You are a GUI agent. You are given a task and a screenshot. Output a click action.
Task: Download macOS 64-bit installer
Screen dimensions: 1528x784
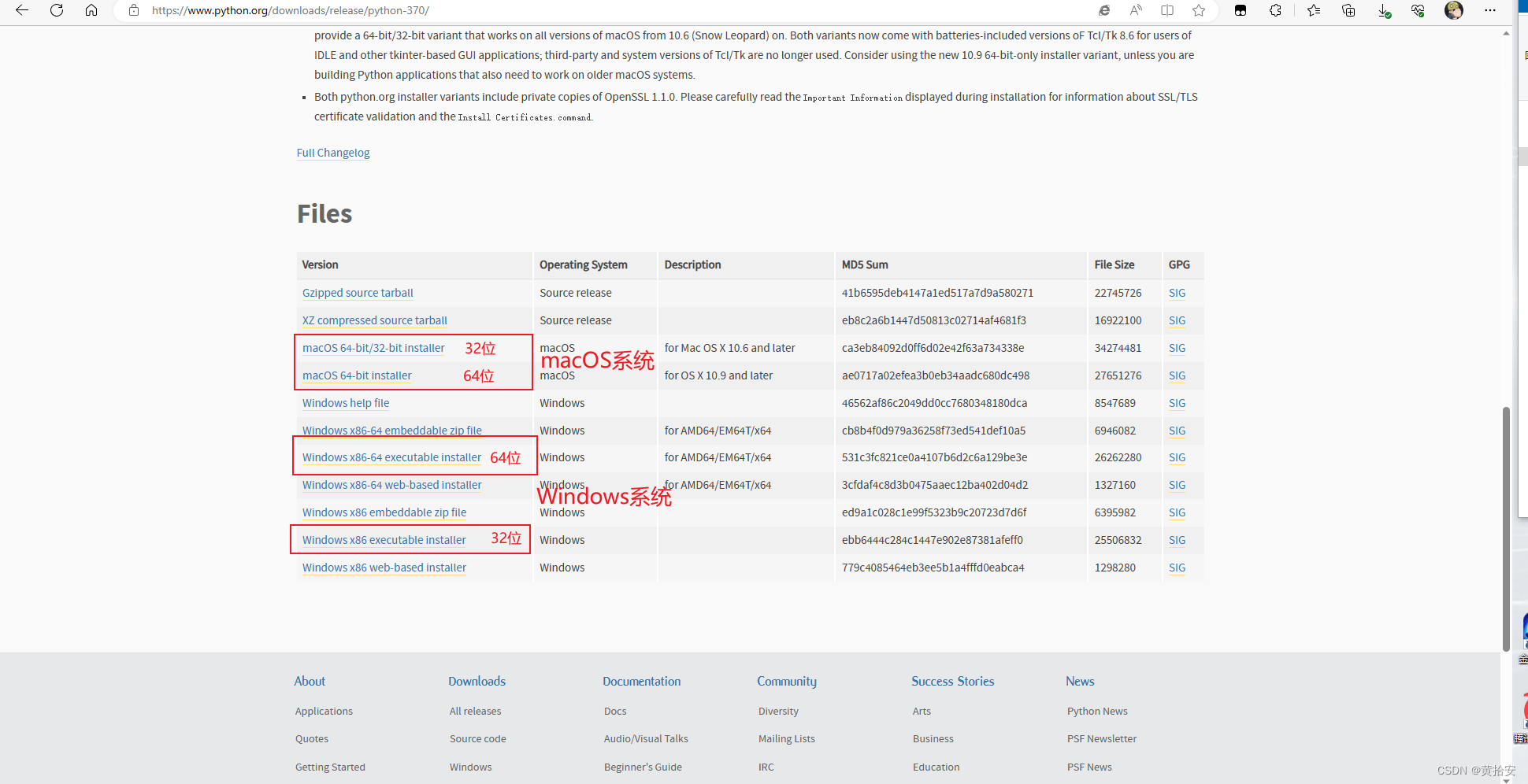coord(357,375)
